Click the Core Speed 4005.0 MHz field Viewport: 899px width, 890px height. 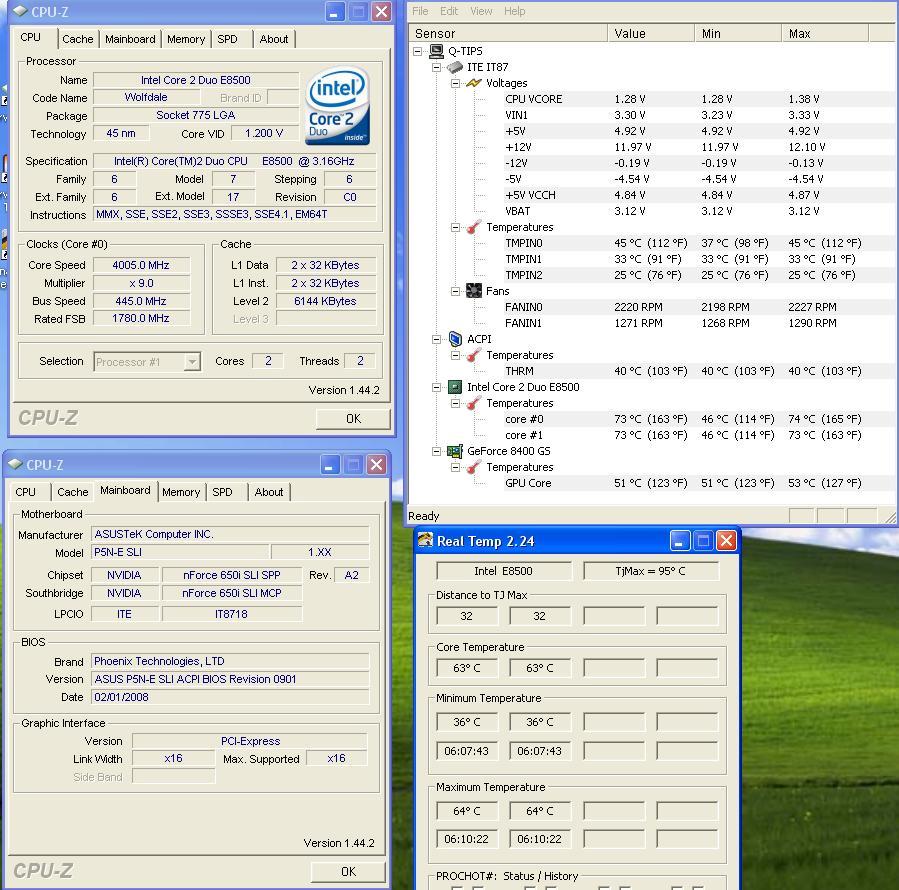[141, 265]
